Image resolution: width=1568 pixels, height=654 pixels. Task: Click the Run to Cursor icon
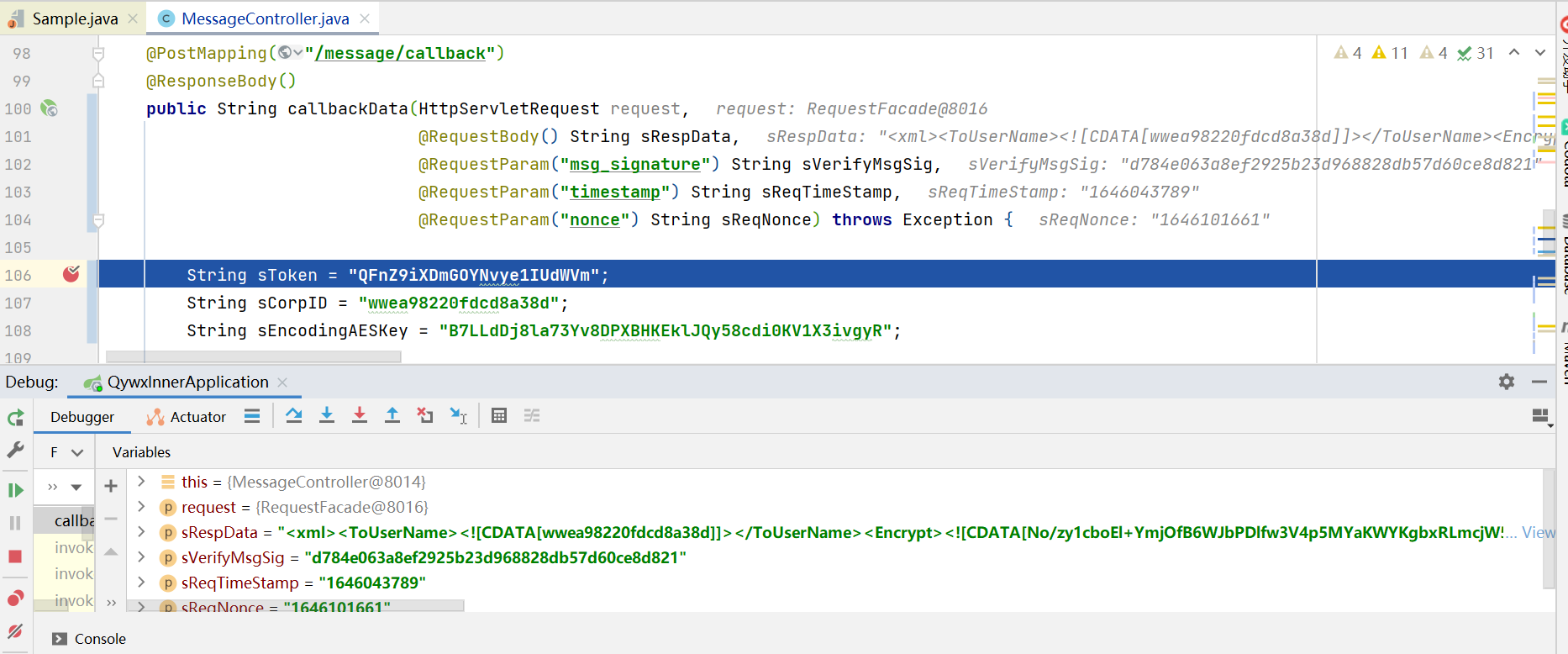click(x=458, y=415)
